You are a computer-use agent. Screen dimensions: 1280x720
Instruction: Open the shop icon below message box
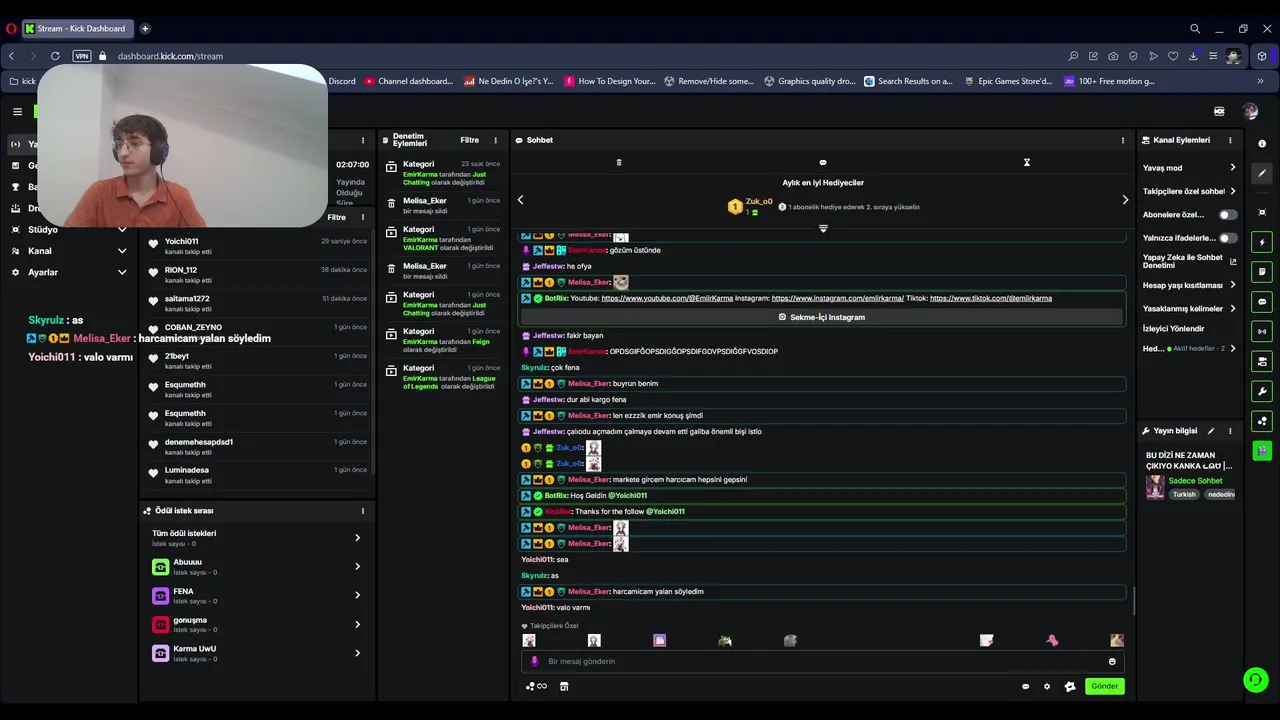[x=564, y=686]
